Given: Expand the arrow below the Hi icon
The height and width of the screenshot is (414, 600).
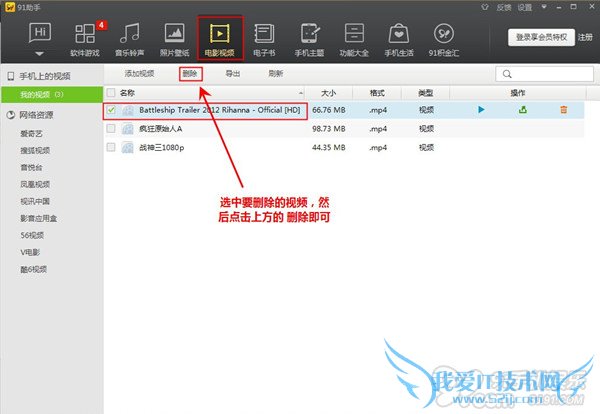Looking at the screenshot, I should (x=39, y=54).
